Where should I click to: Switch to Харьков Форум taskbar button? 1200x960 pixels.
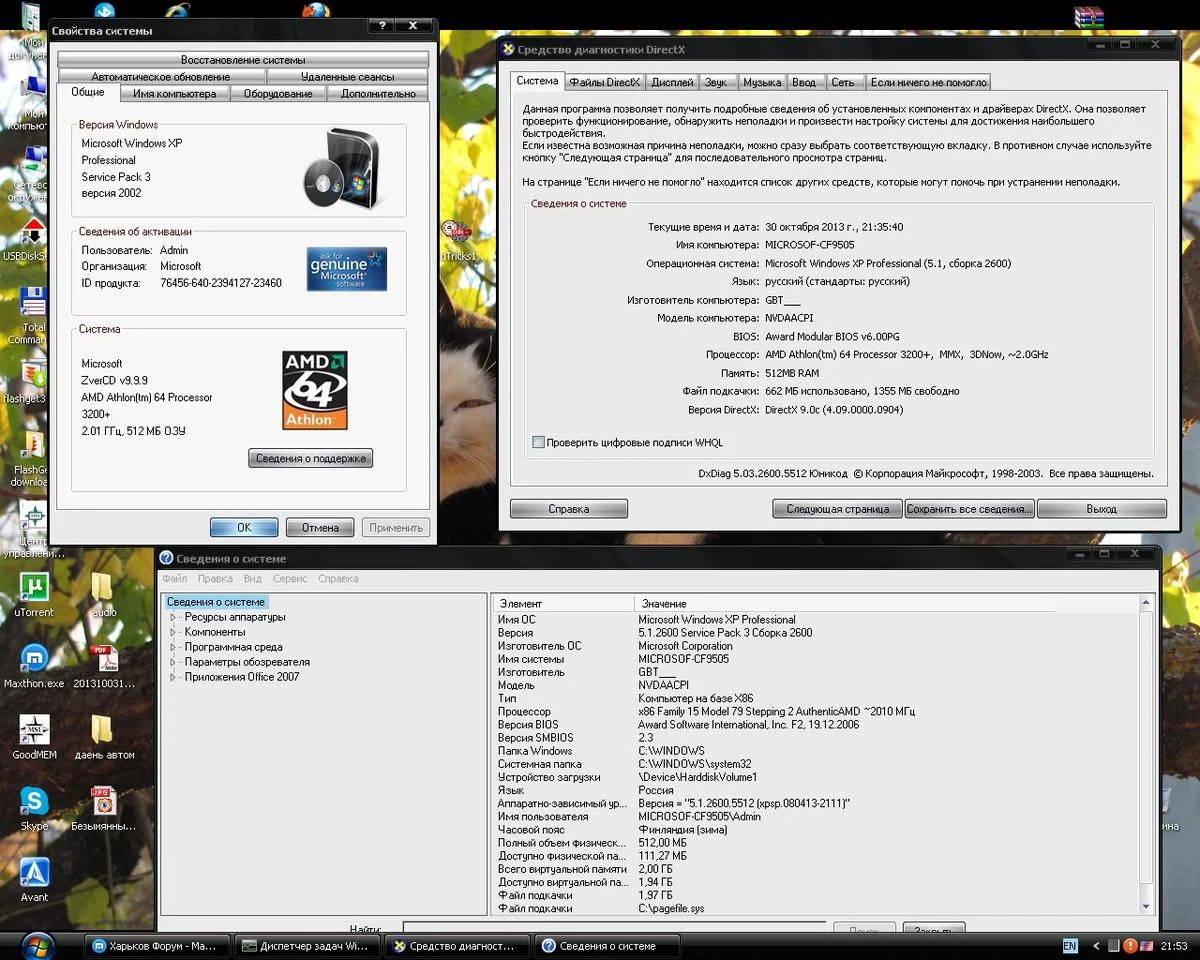pos(157,945)
